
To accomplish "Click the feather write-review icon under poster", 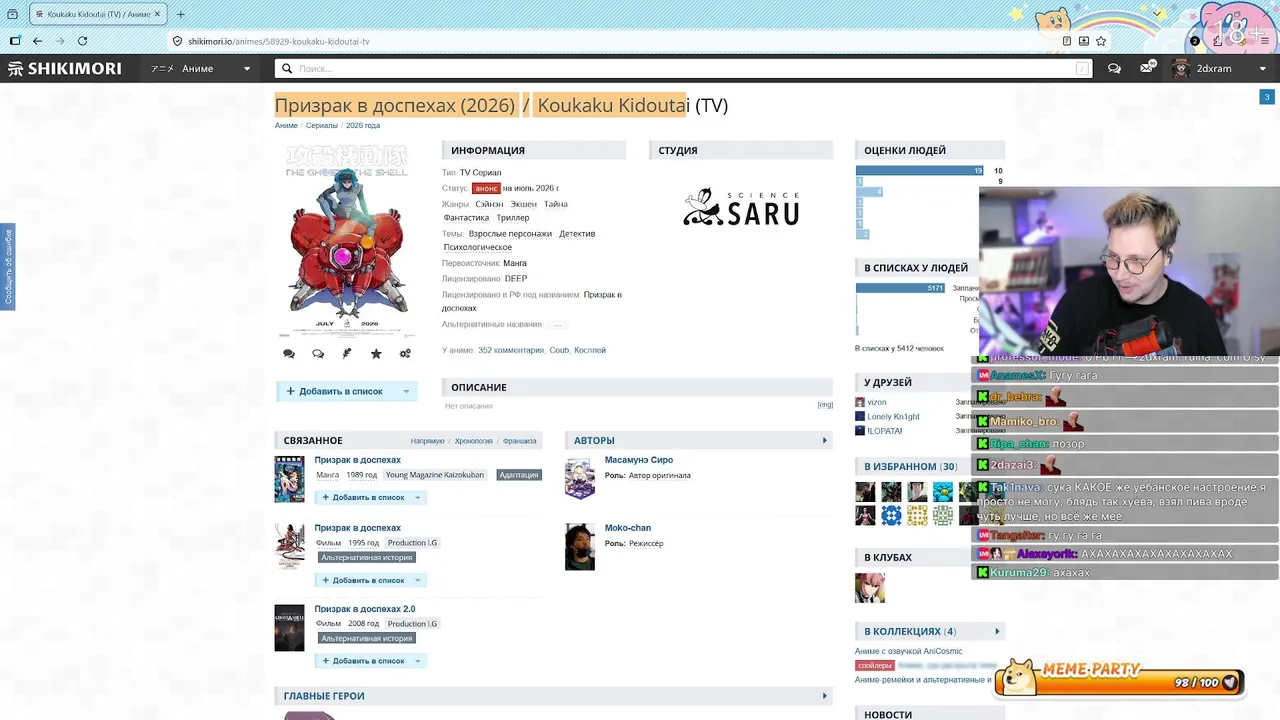I will pyautogui.click(x=347, y=353).
